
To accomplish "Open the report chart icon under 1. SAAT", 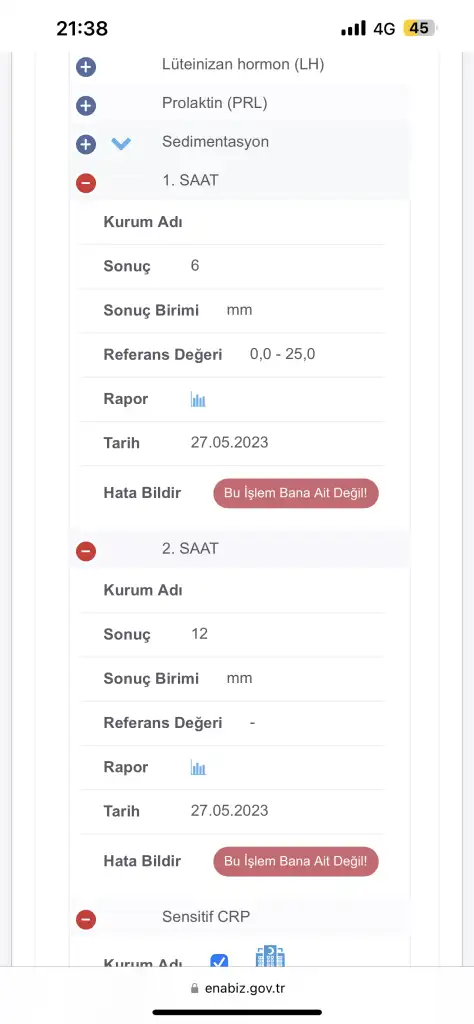I will [198, 399].
